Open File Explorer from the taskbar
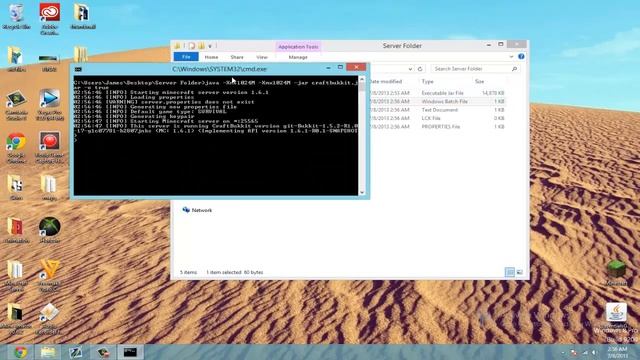Viewport: 640px width, 360px height. tap(48, 352)
